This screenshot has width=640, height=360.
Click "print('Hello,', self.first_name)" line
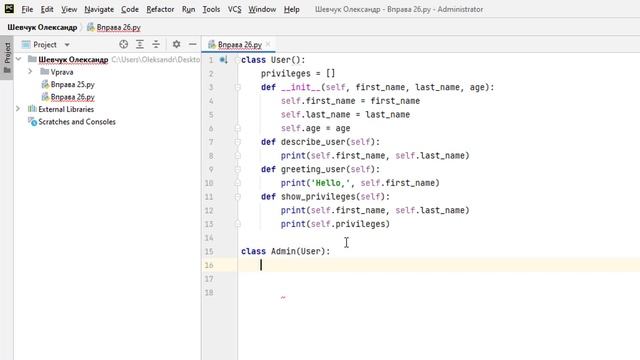click(x=360, y=183)
